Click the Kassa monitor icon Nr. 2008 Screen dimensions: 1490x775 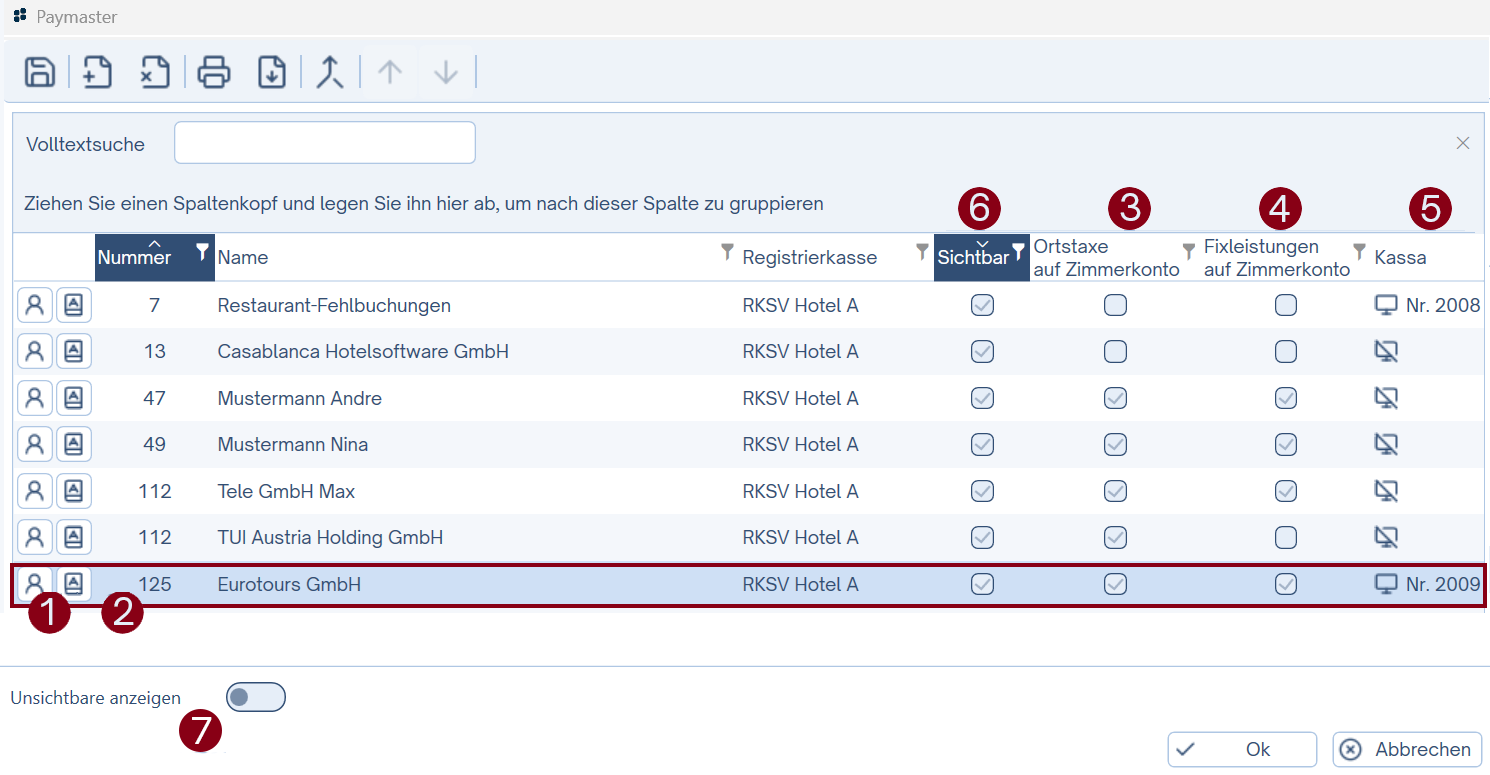point(1386,305)
